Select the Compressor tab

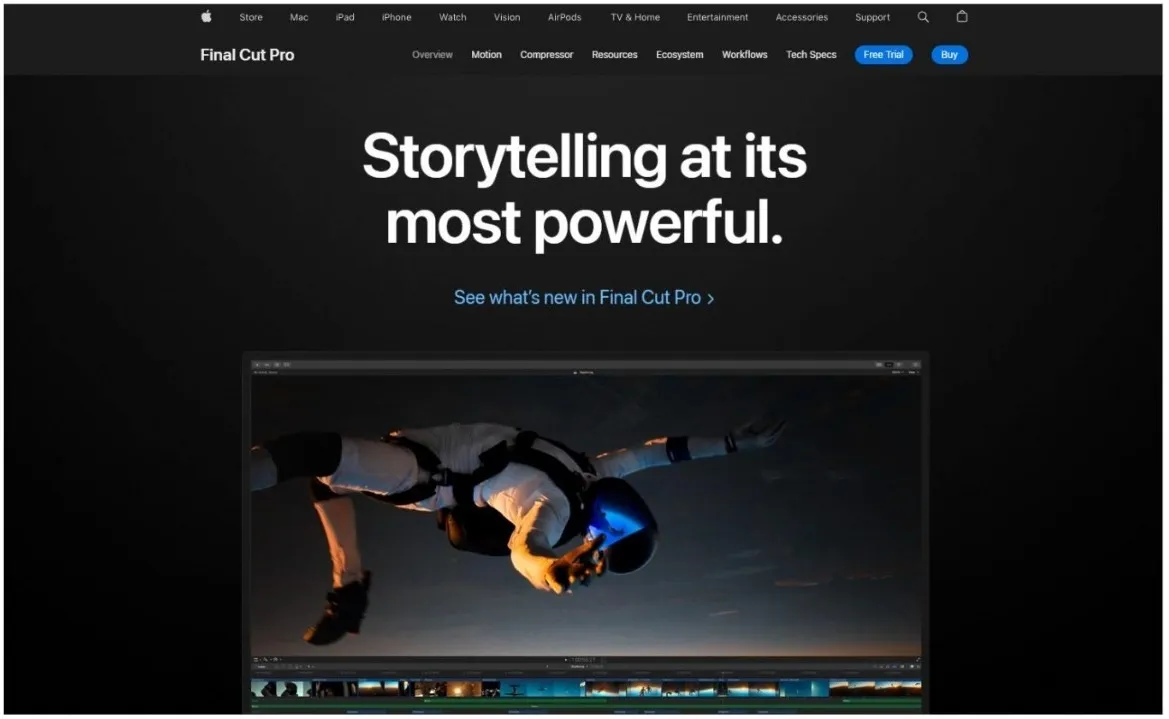coord(546,55)
